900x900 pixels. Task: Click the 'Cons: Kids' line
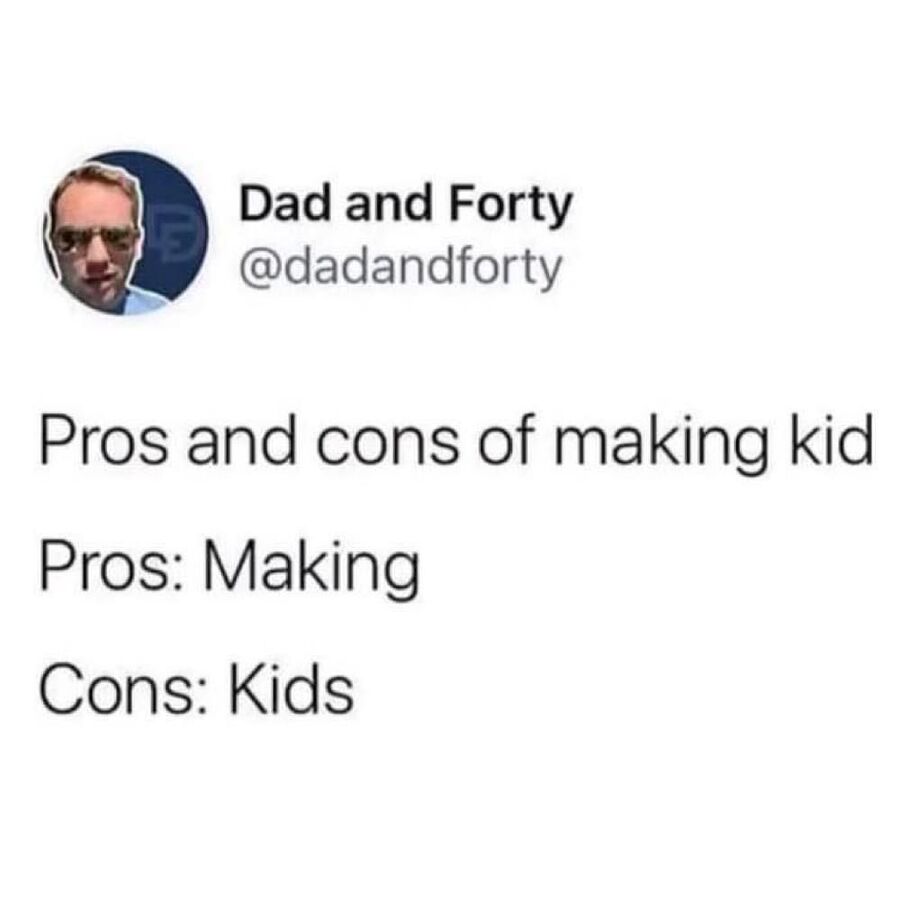pyautogui.click(x=196, y=690)
